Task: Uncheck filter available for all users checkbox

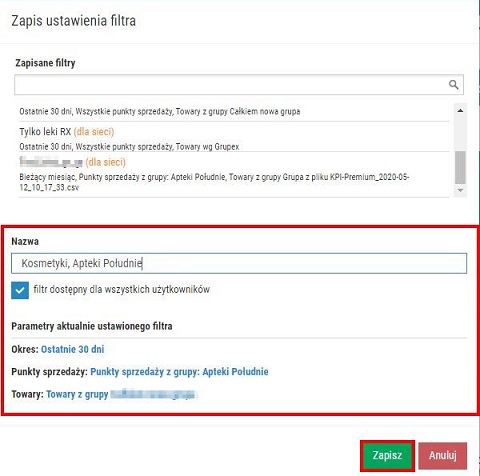Action: [20, 290]
